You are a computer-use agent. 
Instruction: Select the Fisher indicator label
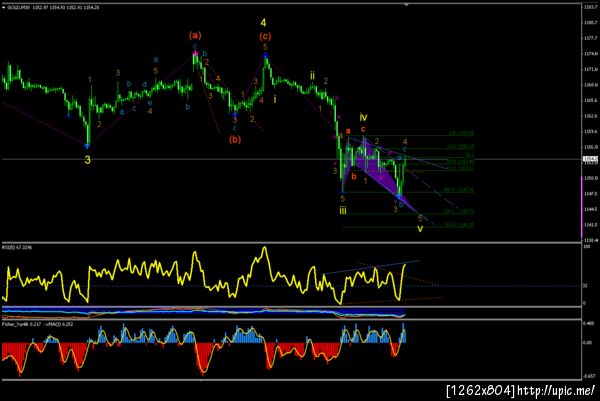coord(38,324)
